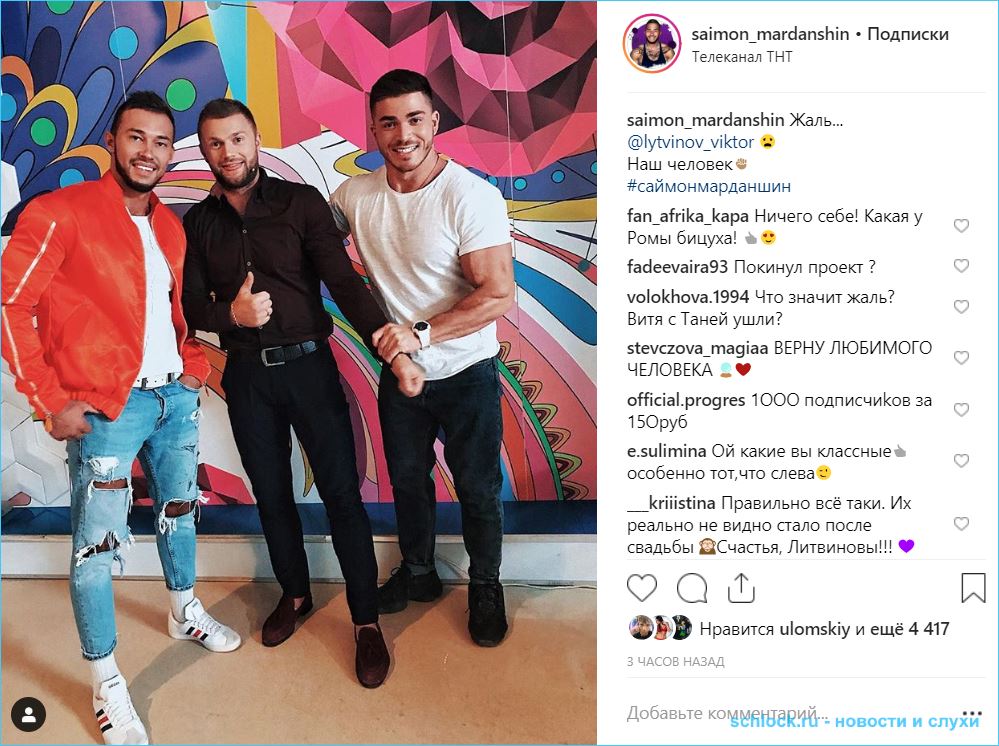Like fadeevaira93's comment
999x746 pixels.
(961, 266)
